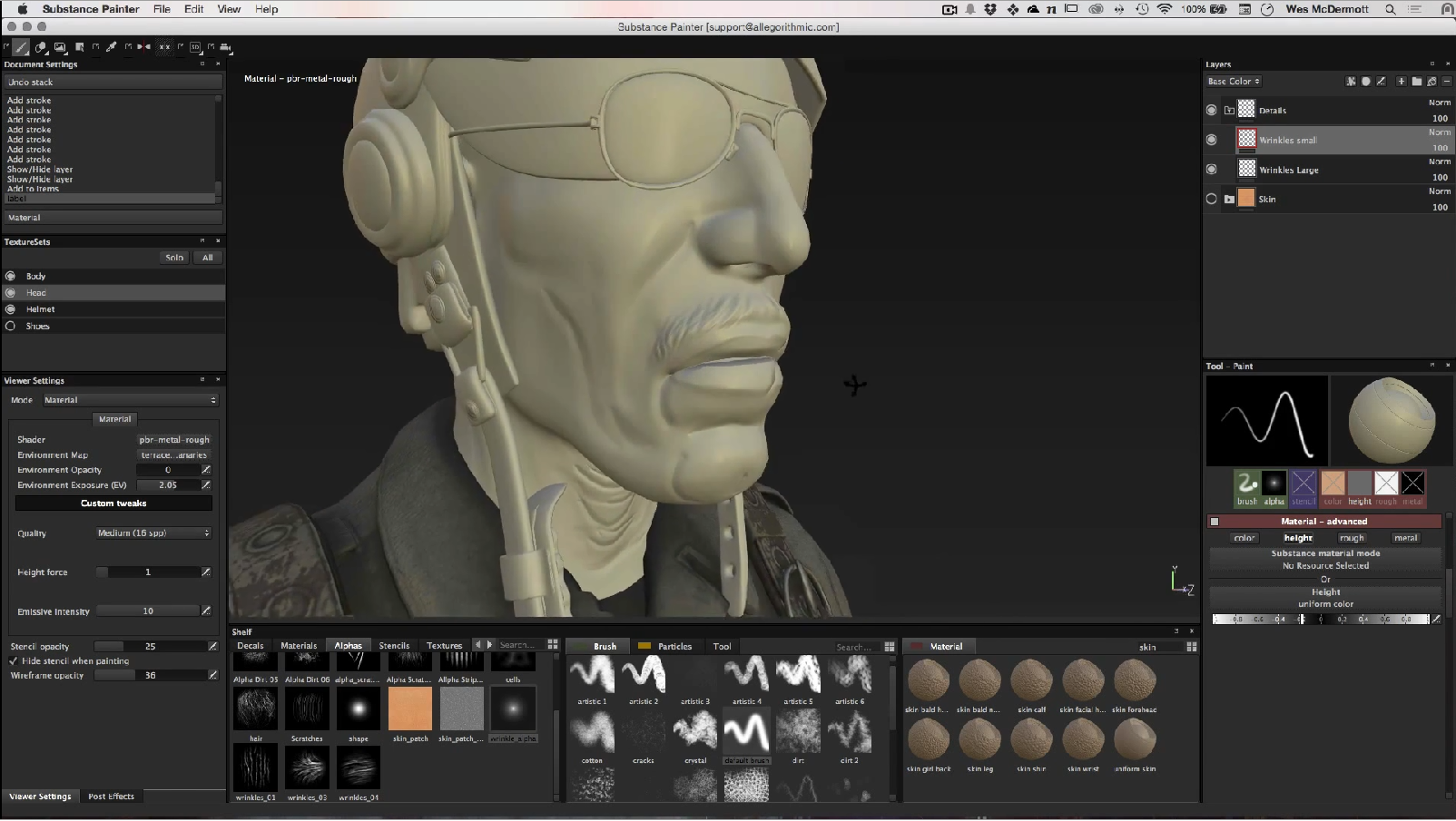
Task: Open the Edit menu
Action: [193, 9]
